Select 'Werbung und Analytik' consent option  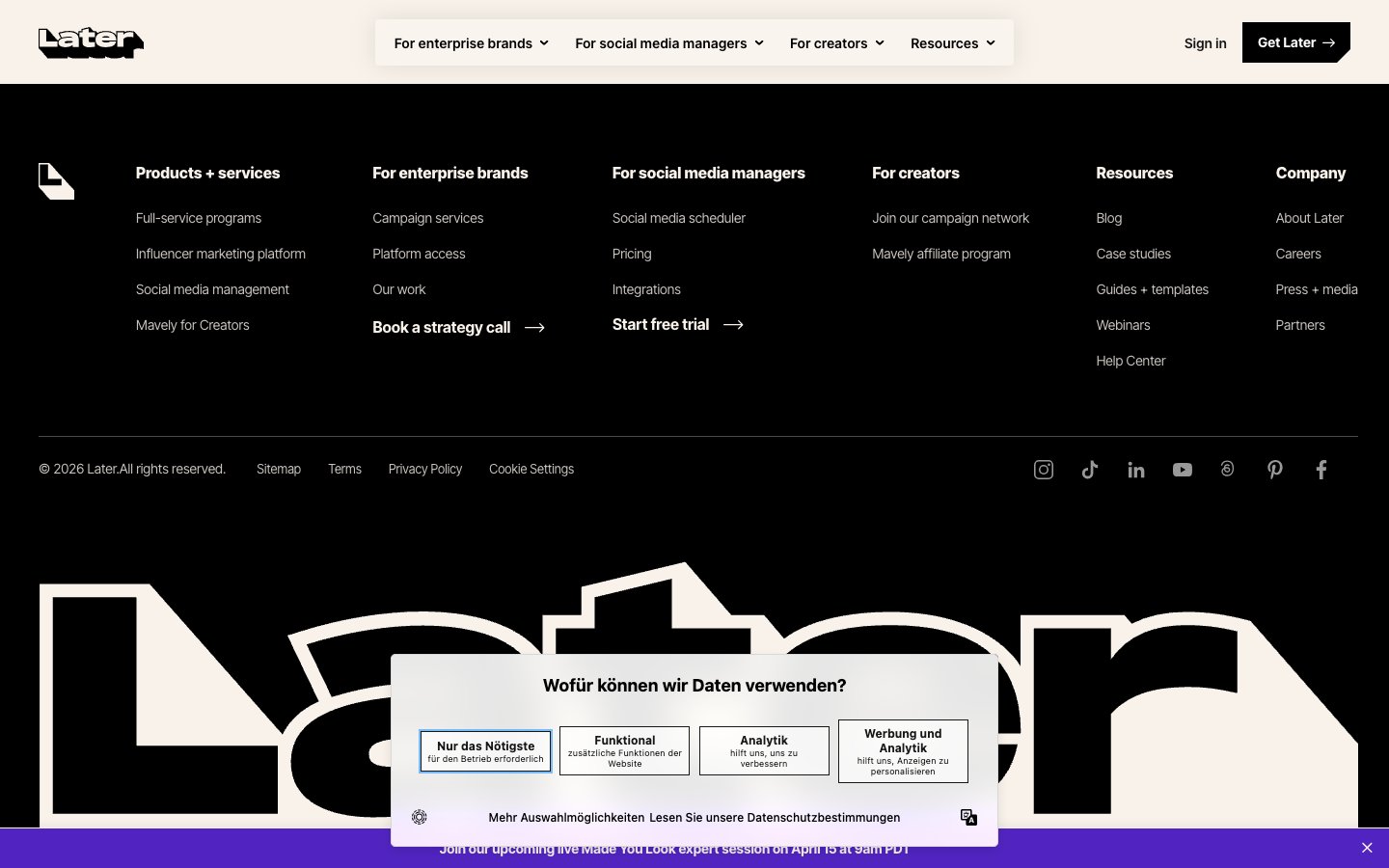coord(903,751)
